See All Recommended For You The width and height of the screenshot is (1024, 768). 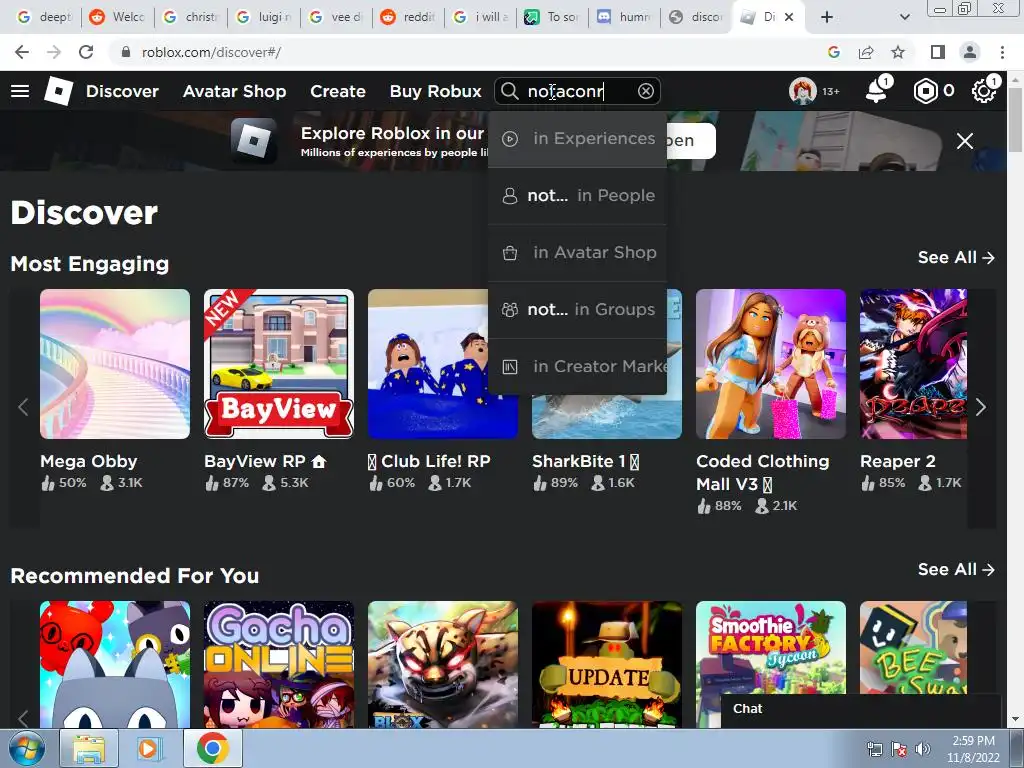pos(956,569)
